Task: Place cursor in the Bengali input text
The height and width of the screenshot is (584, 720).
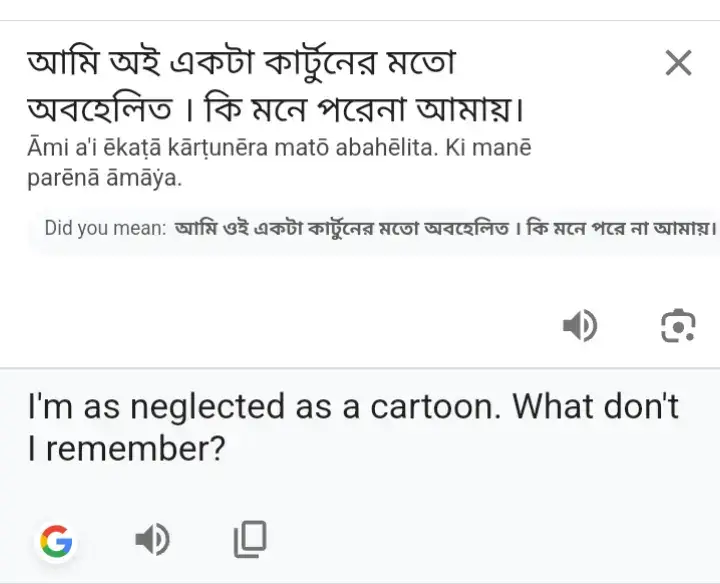Action: (x=276, y=85)
